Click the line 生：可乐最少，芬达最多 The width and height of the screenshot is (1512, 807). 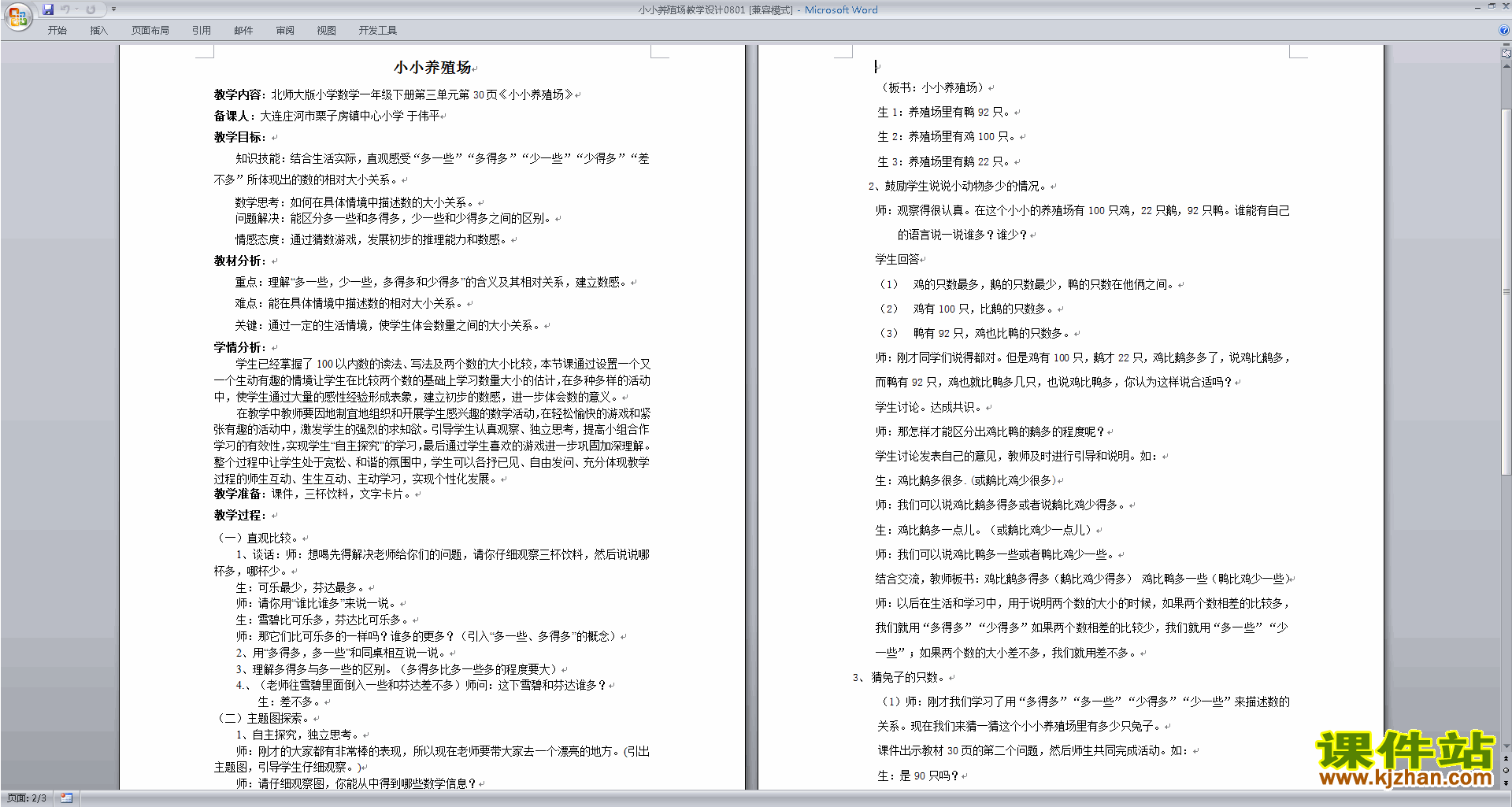click(x=302, y=587)
